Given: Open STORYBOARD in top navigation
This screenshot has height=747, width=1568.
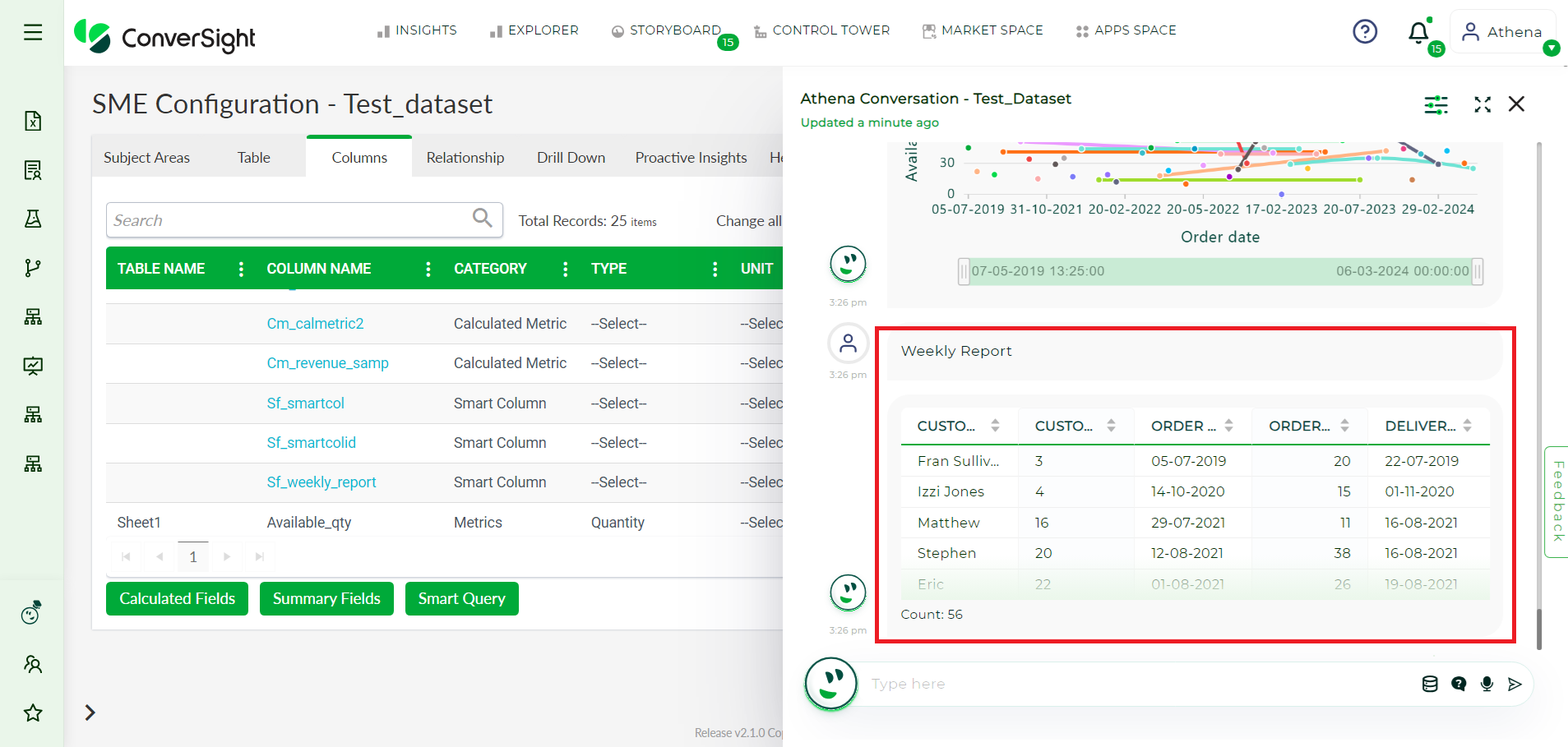Looking at the screenshot, I should (x=667, y=30).
